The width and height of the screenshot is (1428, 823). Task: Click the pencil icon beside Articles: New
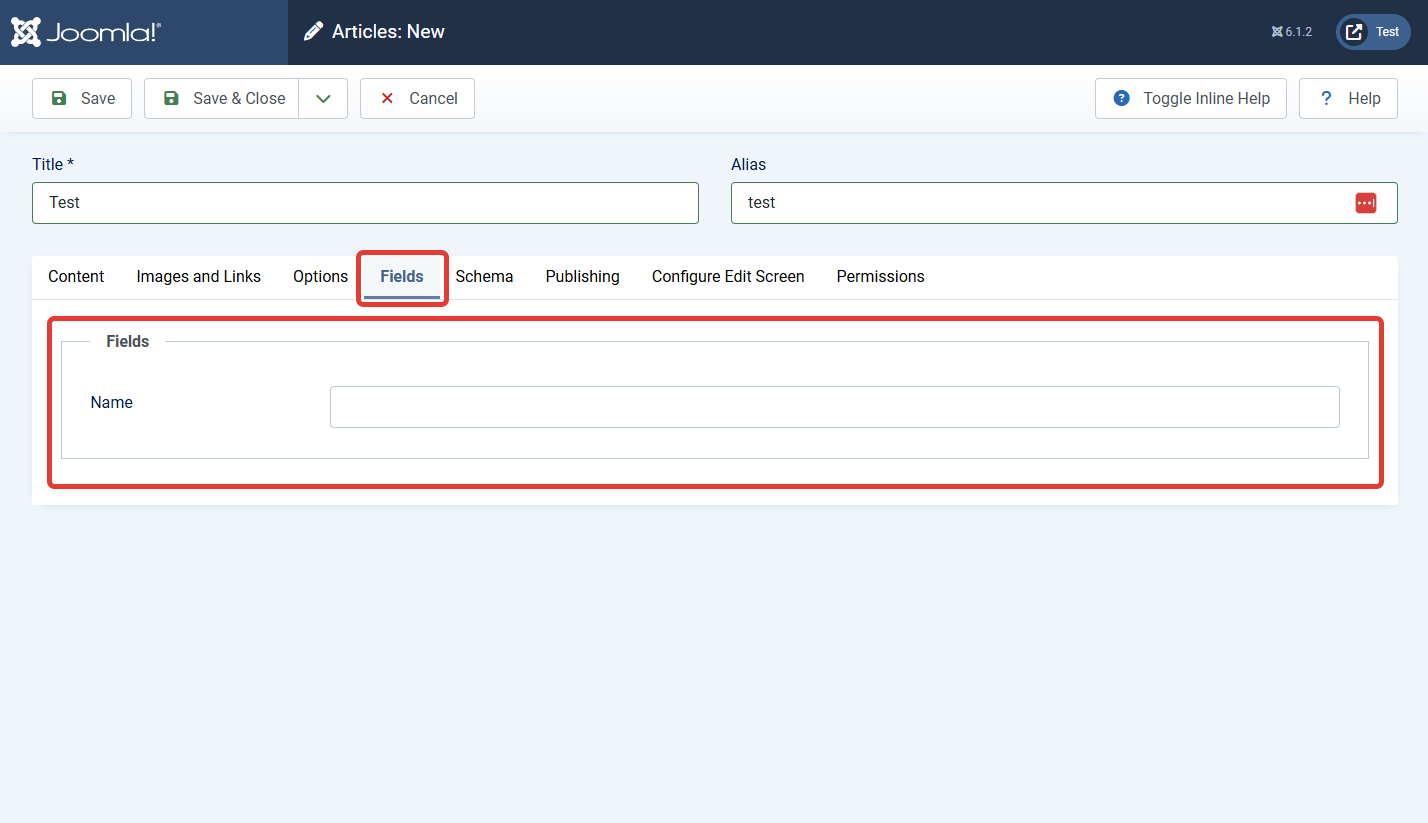[314, 32]
